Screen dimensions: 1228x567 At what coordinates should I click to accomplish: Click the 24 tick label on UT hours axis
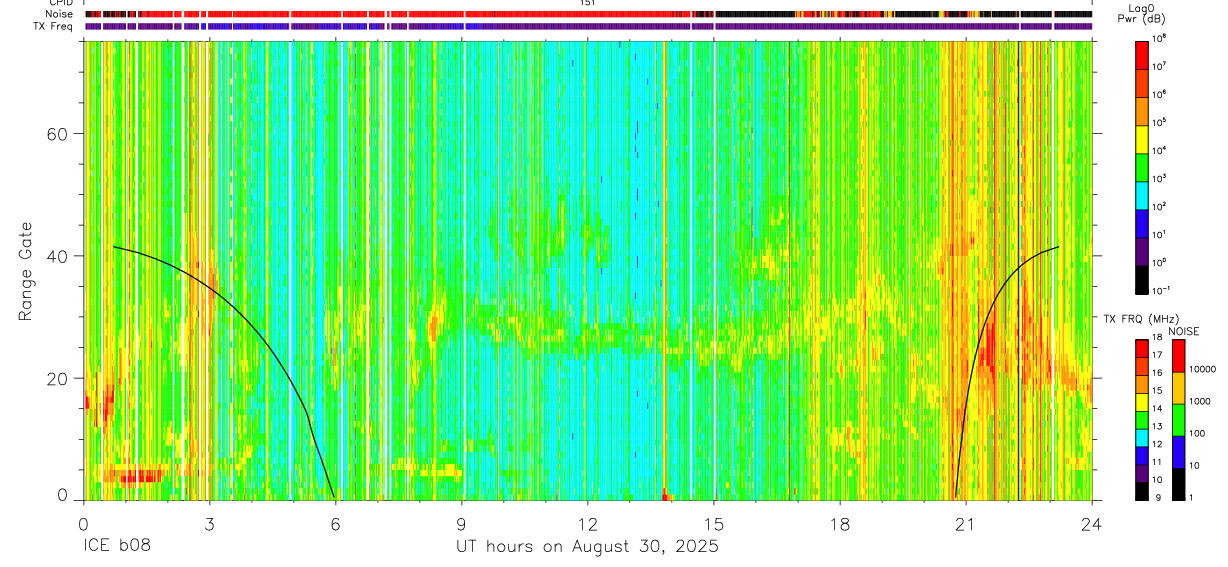[x=1092, y=524]
